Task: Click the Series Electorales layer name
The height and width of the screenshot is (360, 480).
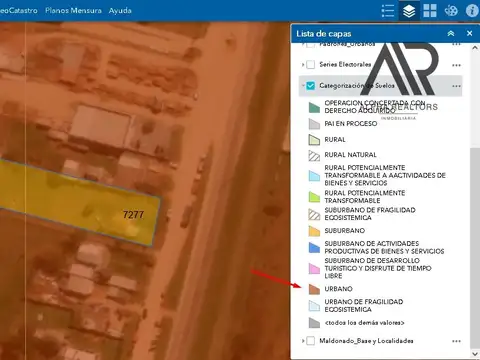Action: (x=345, y=64)
